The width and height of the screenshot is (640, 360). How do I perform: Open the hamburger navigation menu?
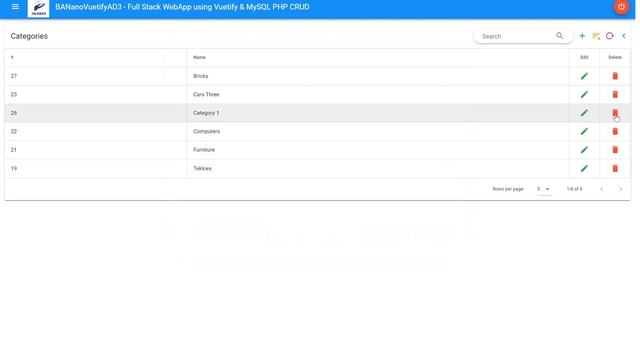(15, 7)
